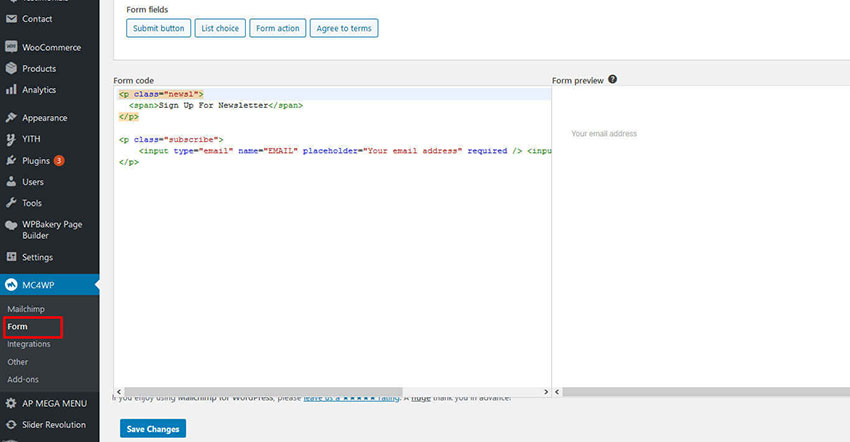The height and width of the screenshot is (442, 850).
Task: Click the Products box icon
Action: (11, 69)
